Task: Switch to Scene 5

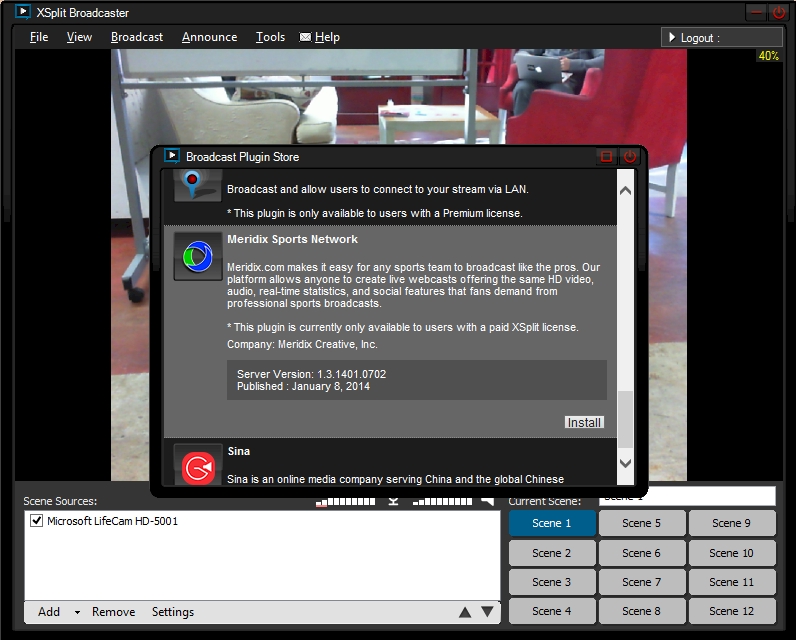Action: tap(641, 523)
